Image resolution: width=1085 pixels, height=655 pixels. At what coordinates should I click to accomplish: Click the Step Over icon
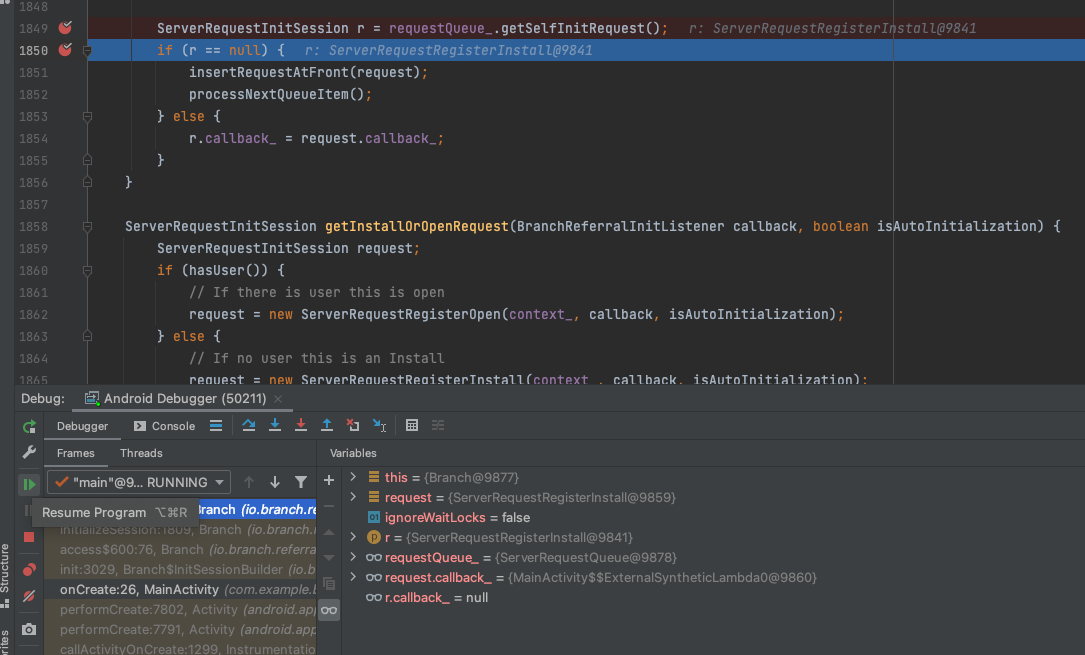(x=248, y=425)
